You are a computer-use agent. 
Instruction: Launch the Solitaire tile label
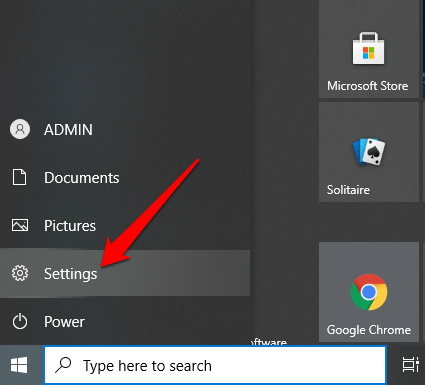(348, 190)
